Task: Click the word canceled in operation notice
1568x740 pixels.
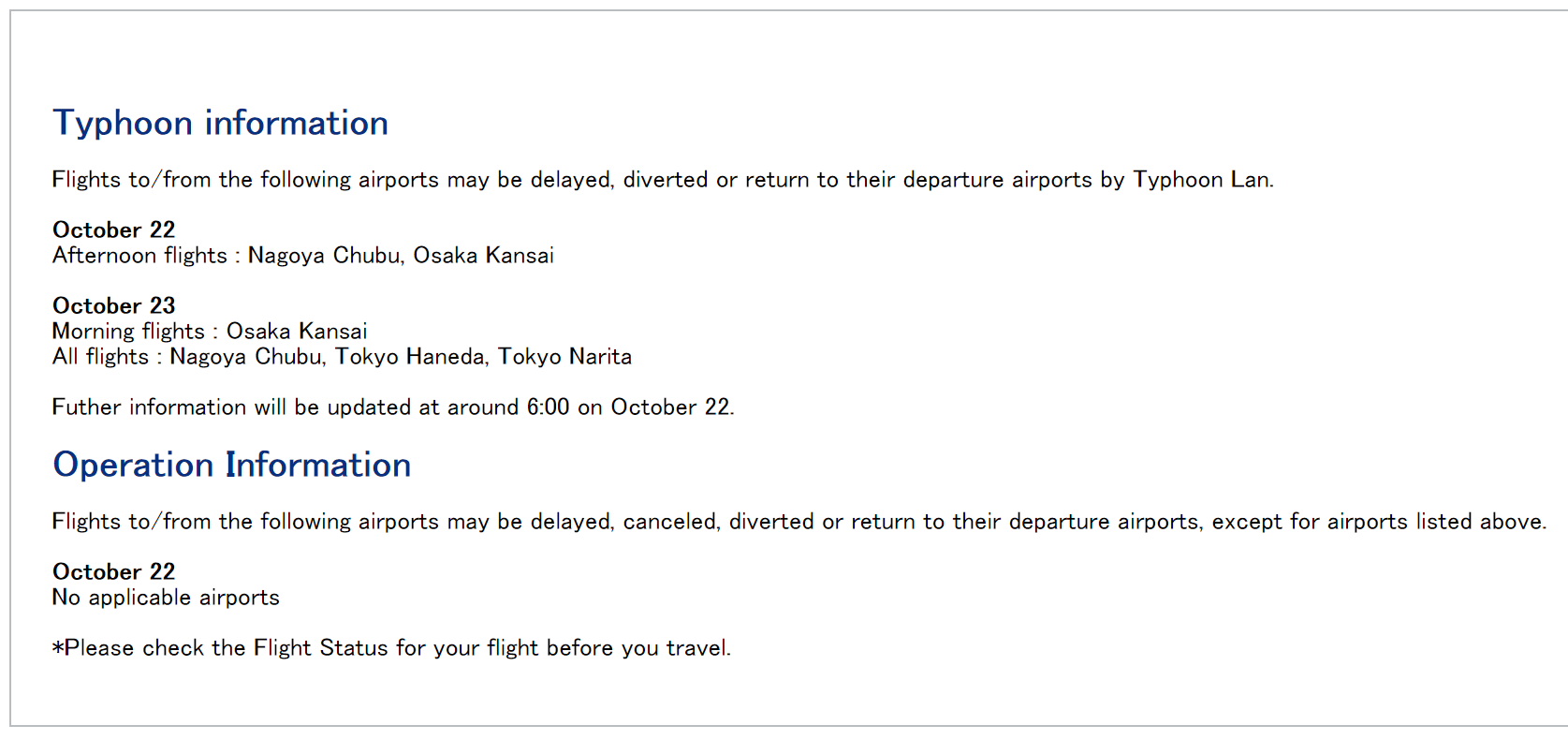Action: [670, 522]
